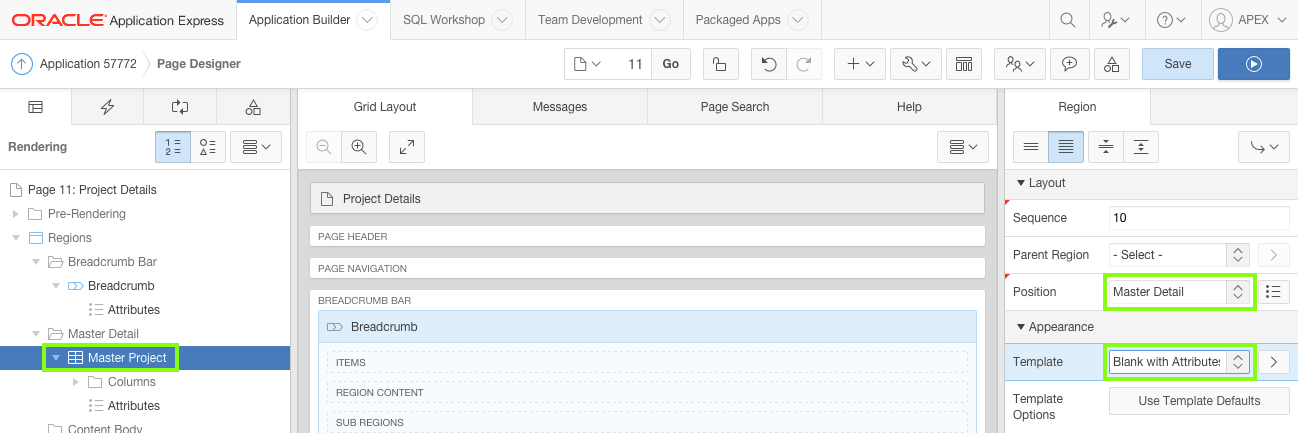Click Use Template Defaults button
1298x433 pixels.
tap(1199, 401)
